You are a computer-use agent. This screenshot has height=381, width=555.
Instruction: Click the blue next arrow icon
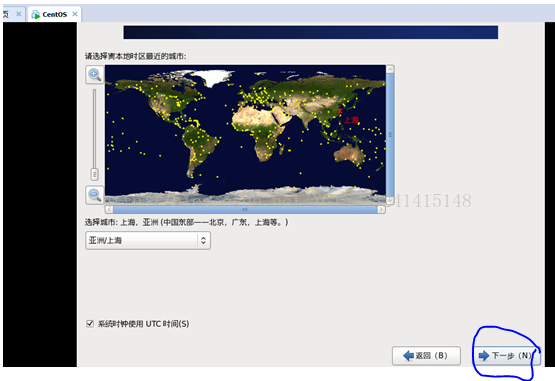[x=484, y=356]
